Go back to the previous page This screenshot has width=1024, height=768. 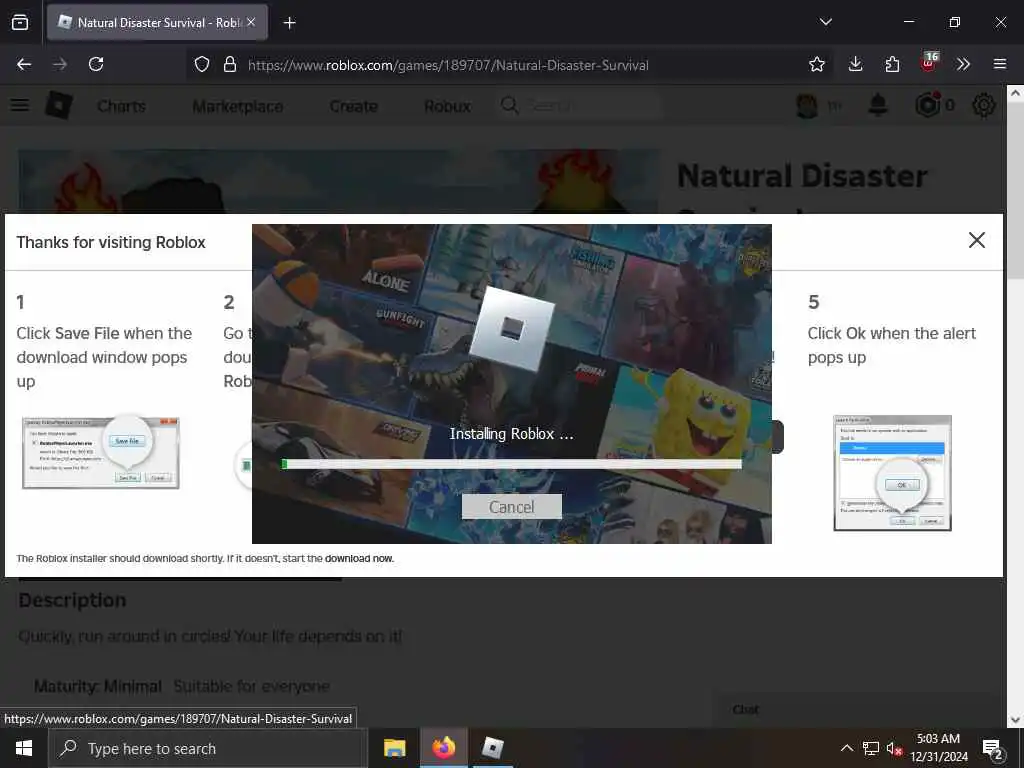tap(24, 64)
